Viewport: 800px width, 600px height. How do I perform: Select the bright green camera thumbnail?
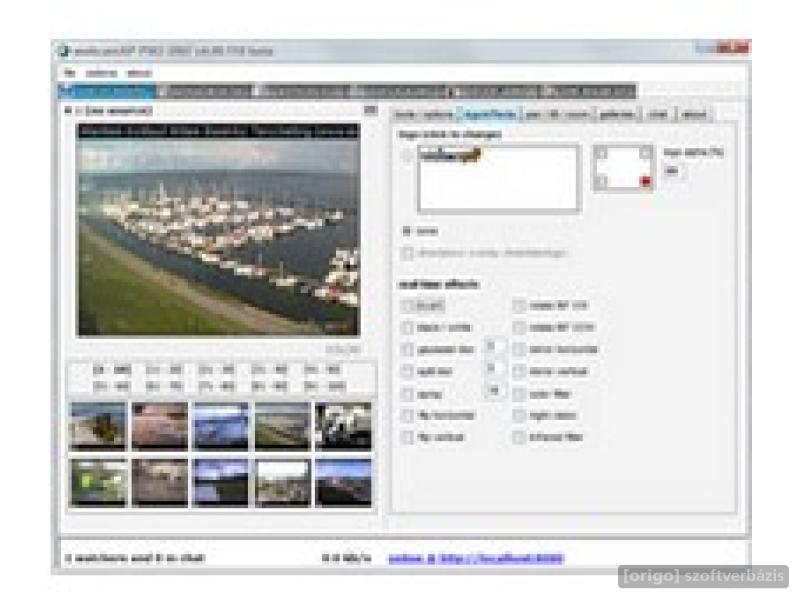[x=98, y=483]
